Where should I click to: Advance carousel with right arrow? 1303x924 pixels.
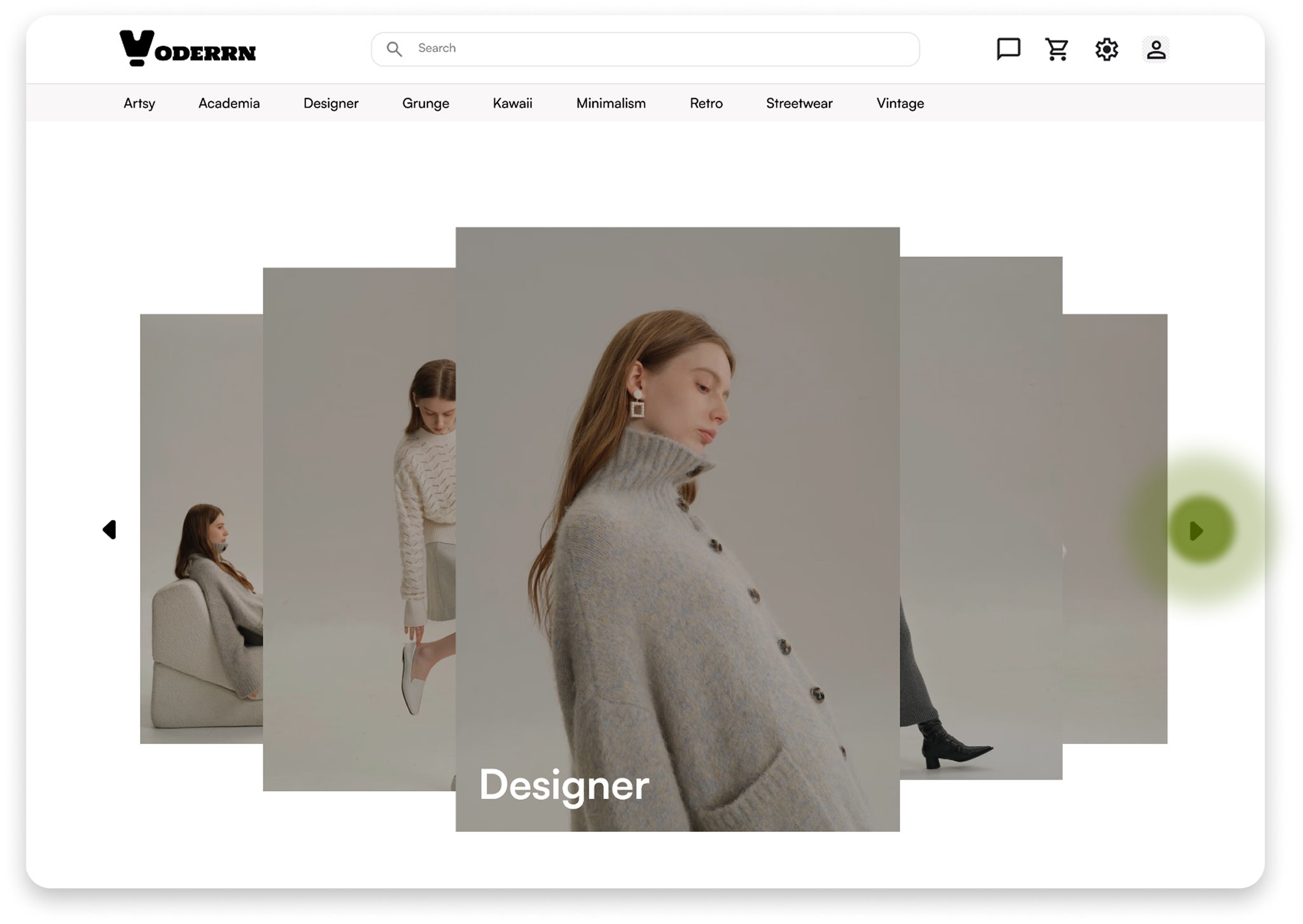tap(1197, 531)
